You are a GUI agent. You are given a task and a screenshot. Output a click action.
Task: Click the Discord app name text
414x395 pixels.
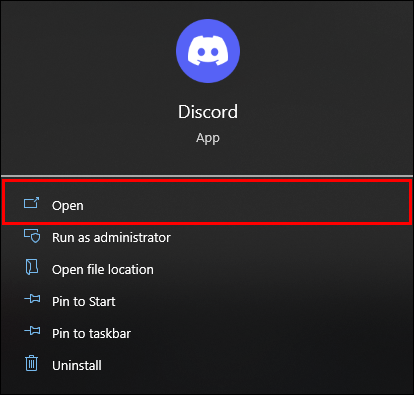[208, 112]
